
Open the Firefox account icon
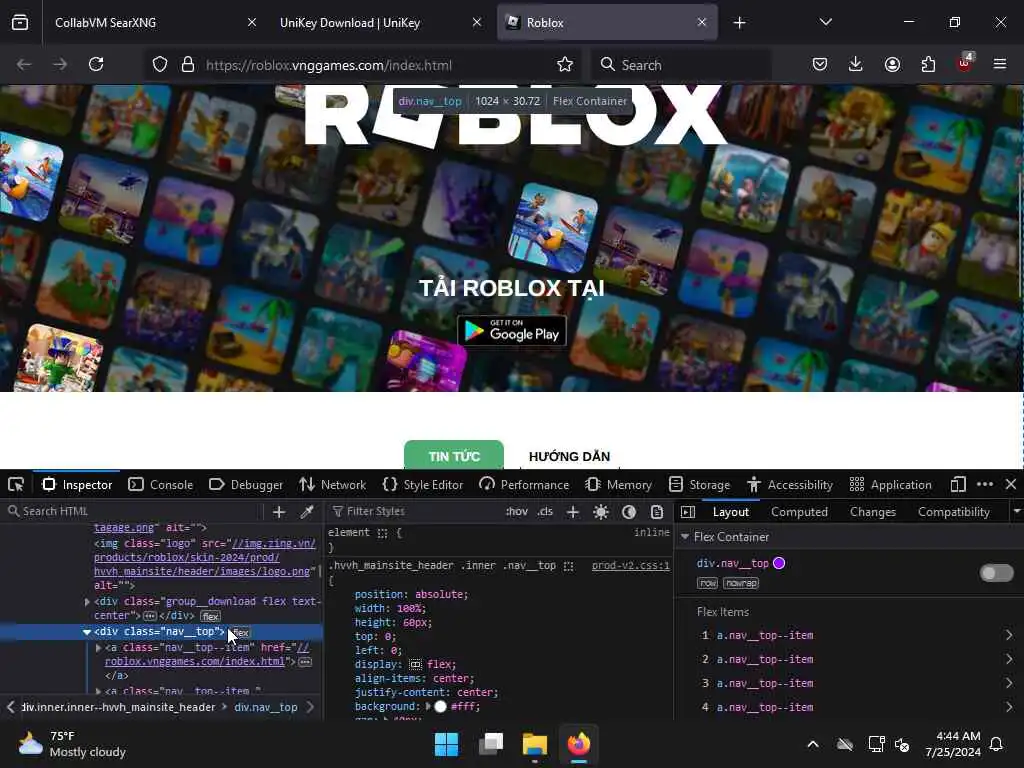pos(892,64)
